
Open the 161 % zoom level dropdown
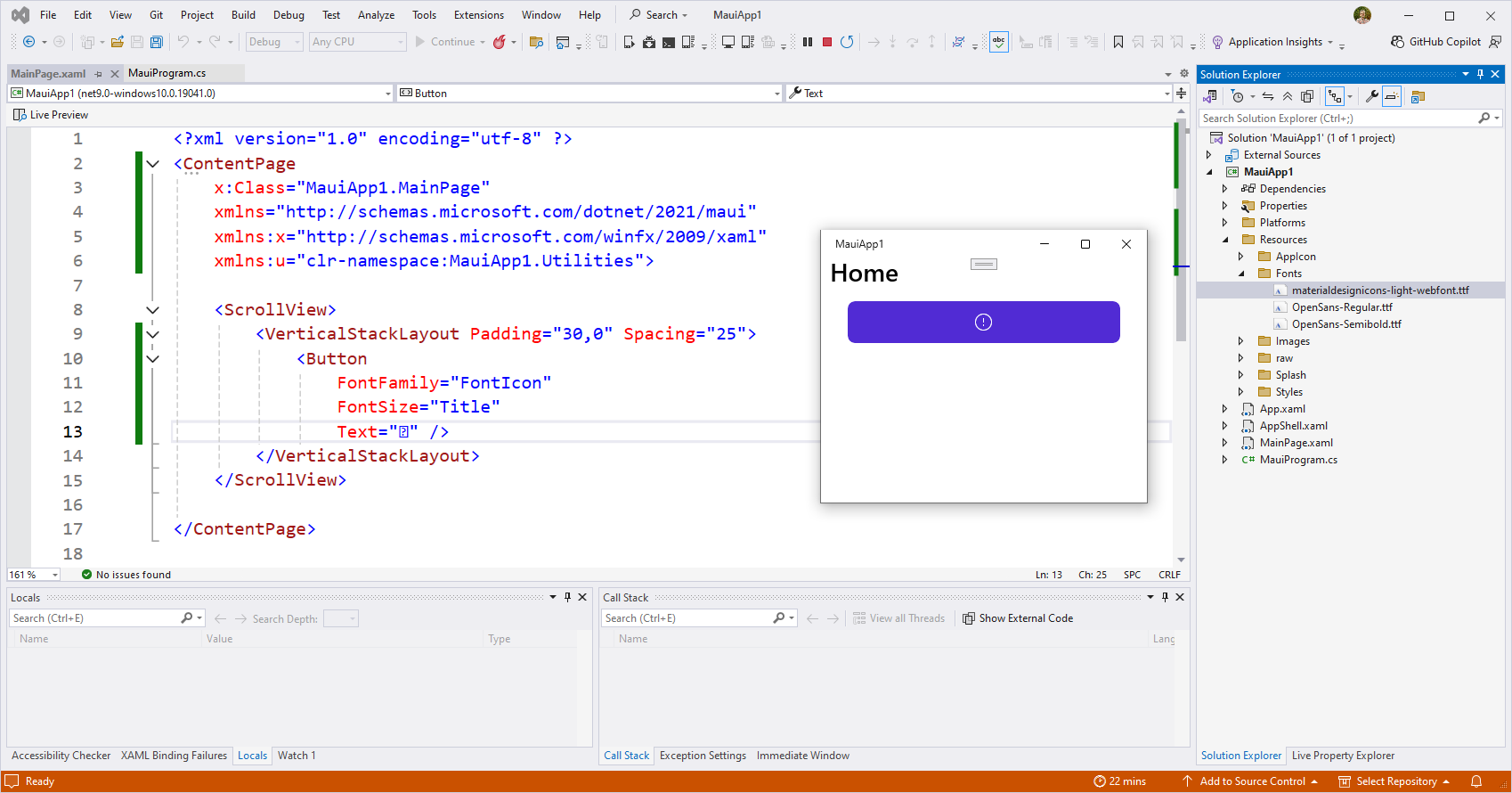[x=34, y=575]
